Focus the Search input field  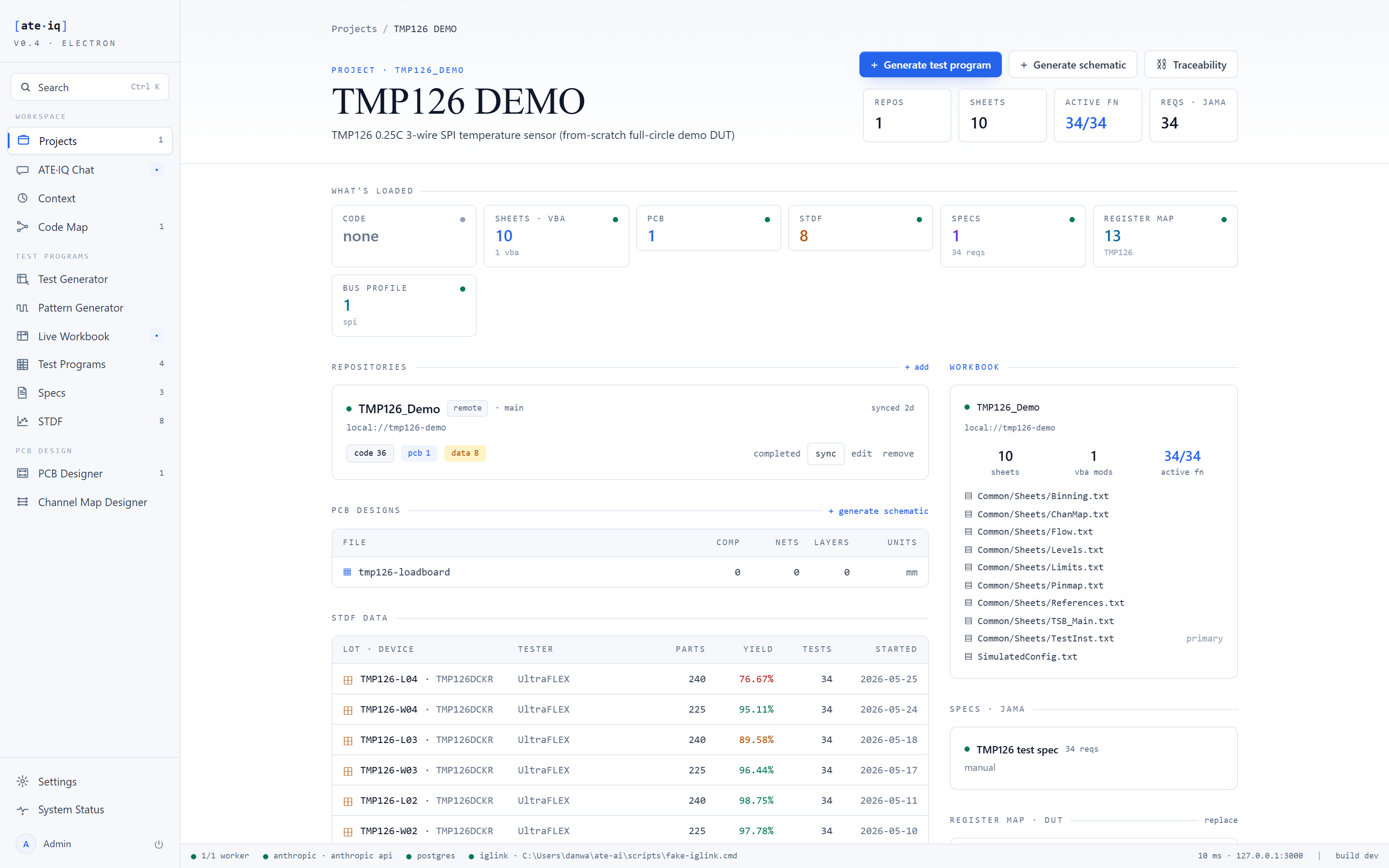click(x=90, y=87)
